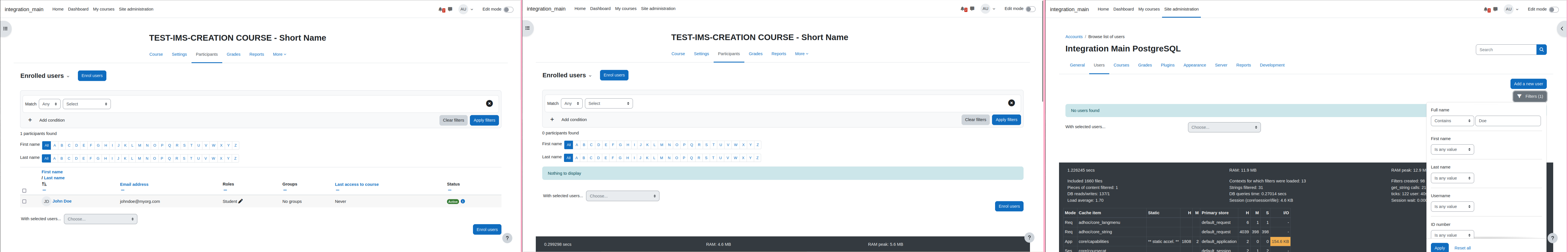Check John Doe's row checkbox
The width and height of the screenshot is (1568, 252).
(x=24, y=202)
